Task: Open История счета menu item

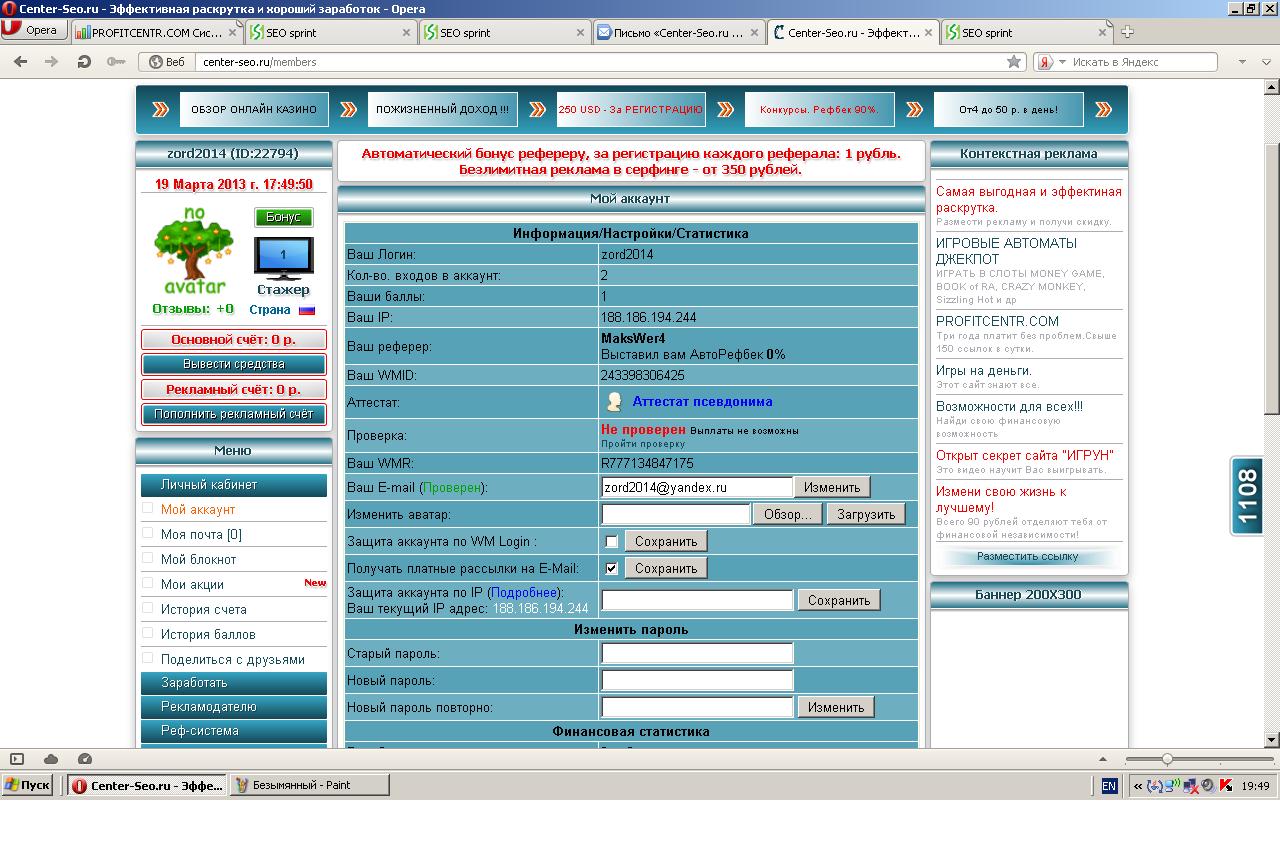Action: (203, 610)
